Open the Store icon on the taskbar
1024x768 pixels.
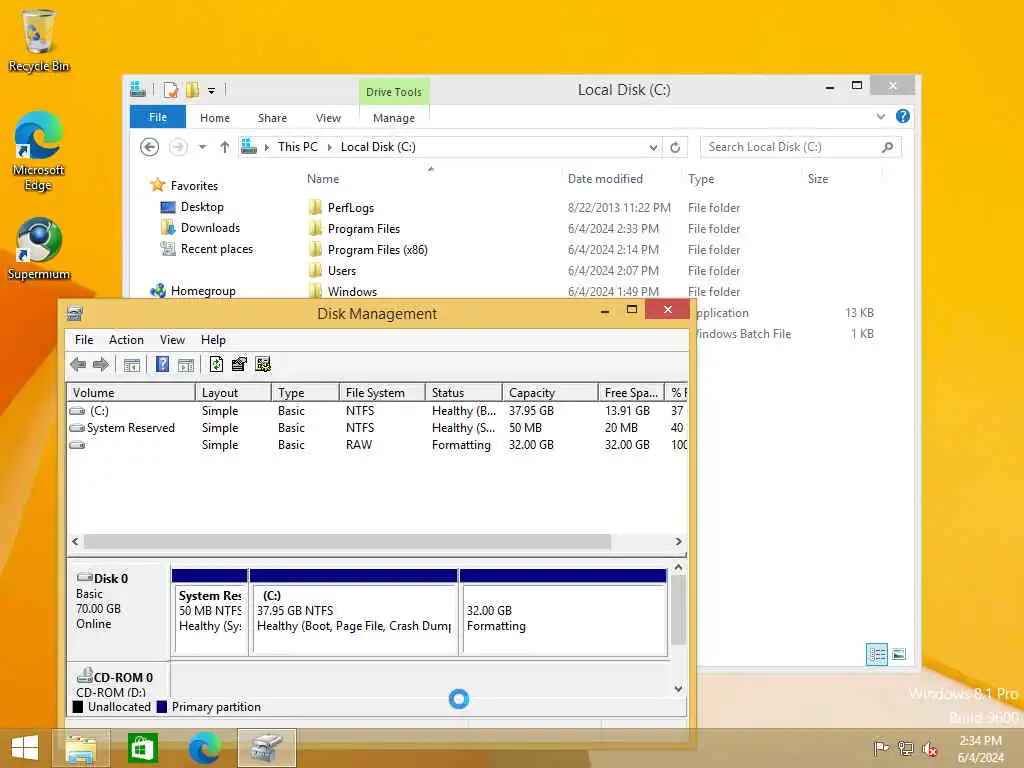click(142, 748)
